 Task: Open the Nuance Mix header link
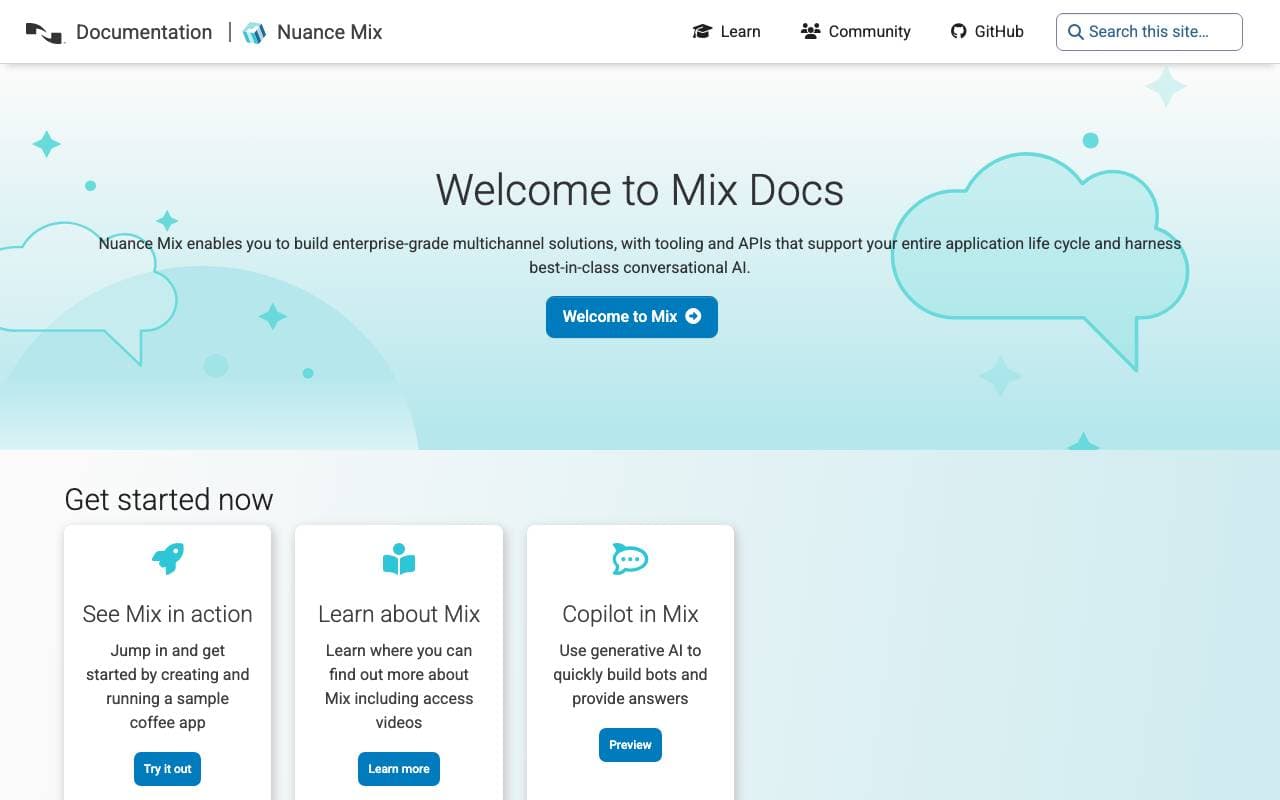[x=329, y=32]
